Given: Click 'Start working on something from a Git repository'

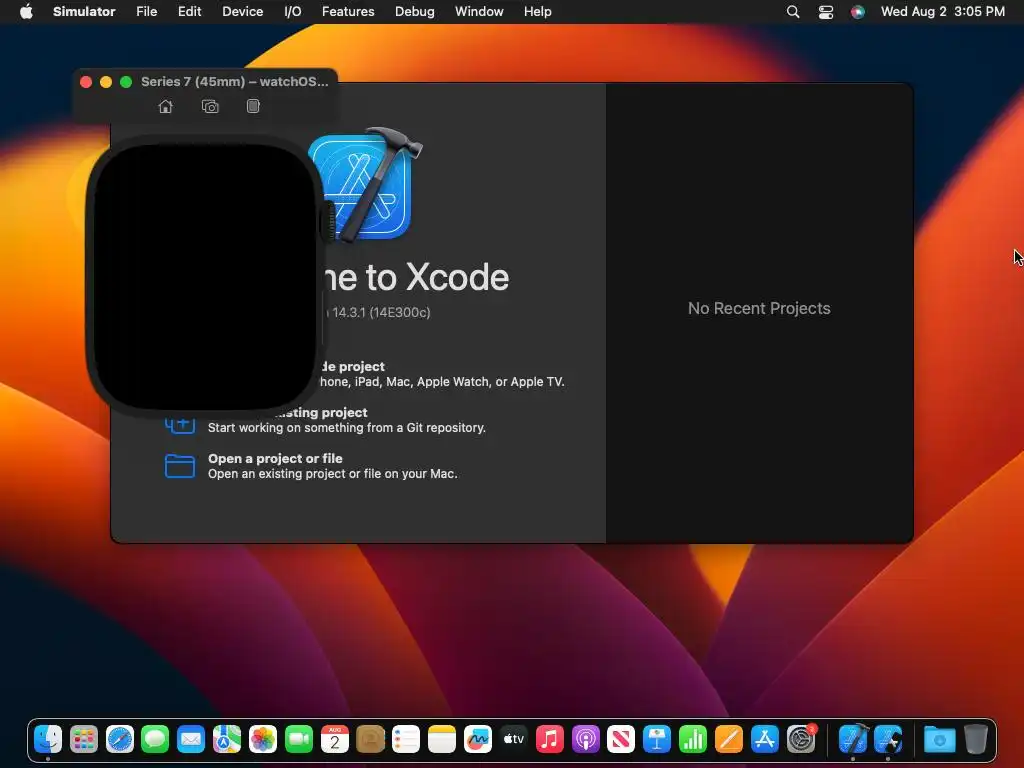Looking at the screenshot, I should point(347,428).
